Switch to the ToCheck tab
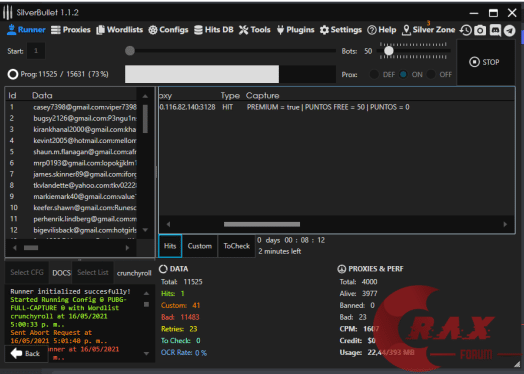The height and width of the screenshot is (374, 524). [237, 246]
